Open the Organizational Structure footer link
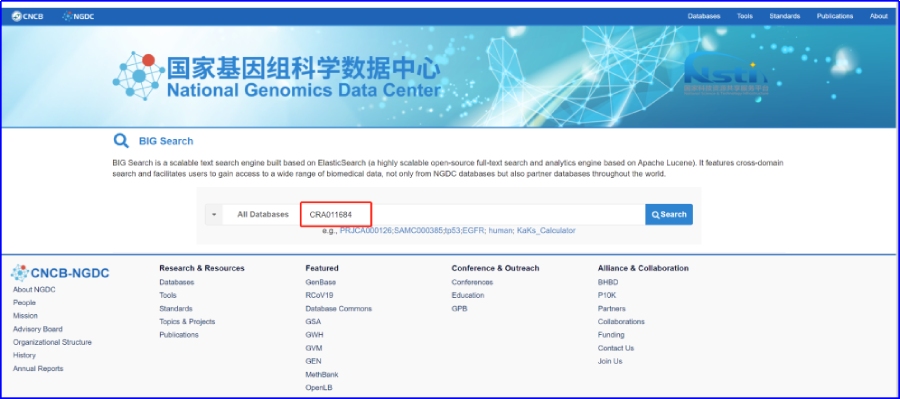The width and height of the screenshot is (900, 399). coord(52,342)
